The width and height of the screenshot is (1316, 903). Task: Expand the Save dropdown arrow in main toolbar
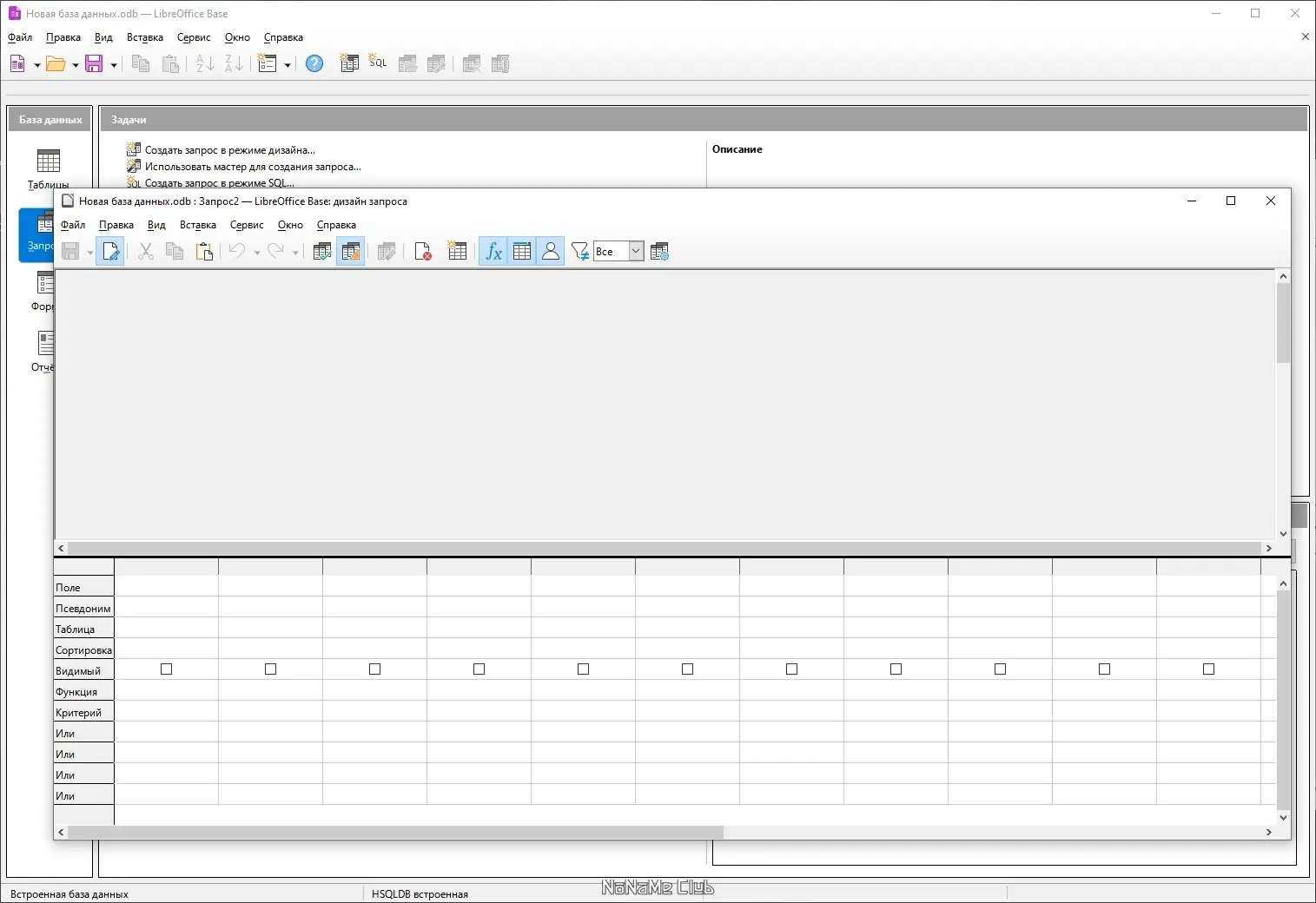(x=114, y=64)
